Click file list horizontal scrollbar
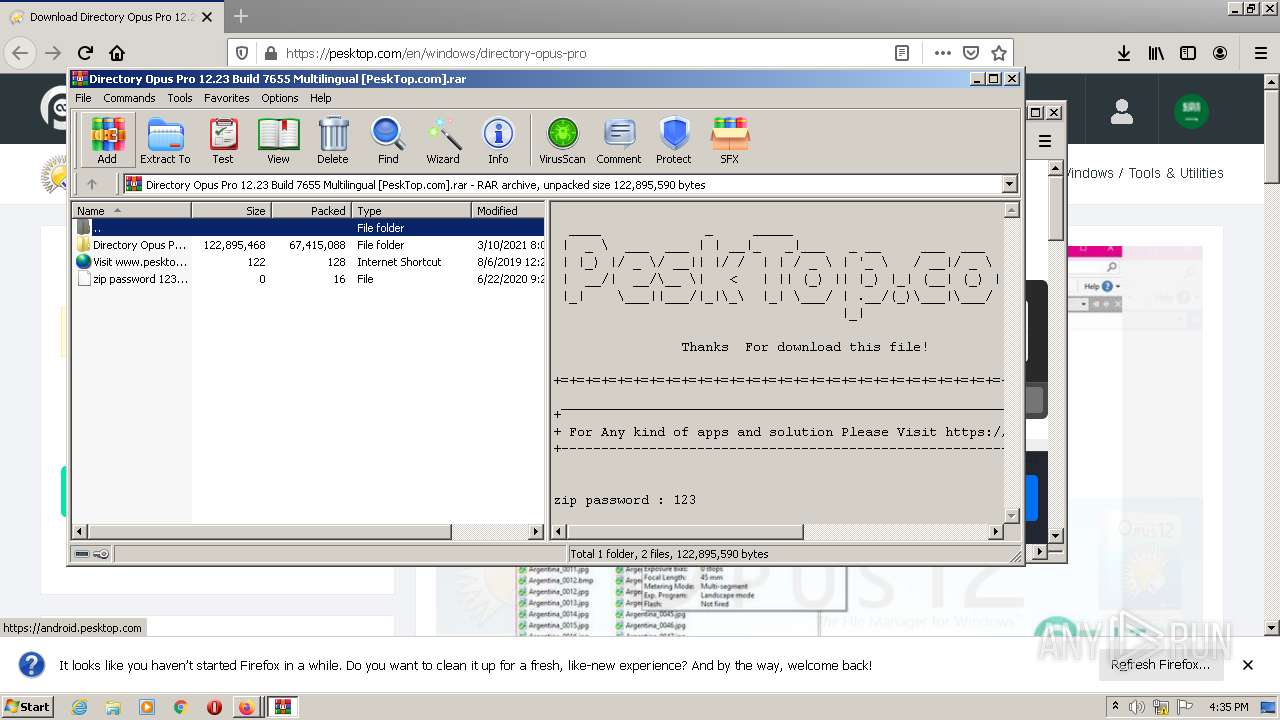 308,532
